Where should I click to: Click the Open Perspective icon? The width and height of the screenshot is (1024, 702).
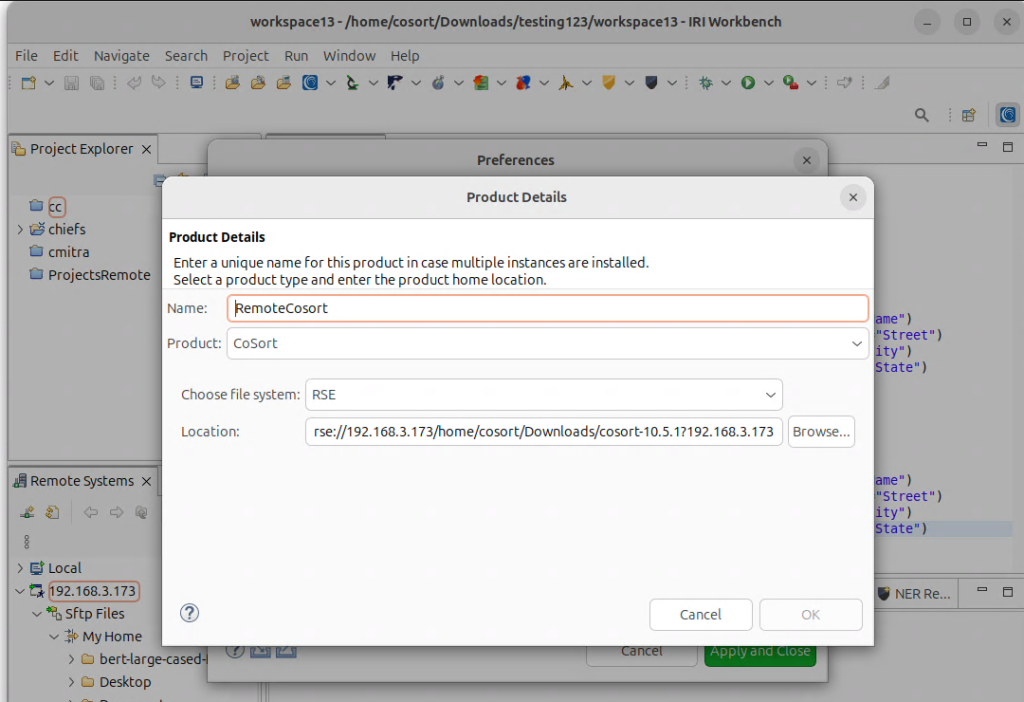968,116
